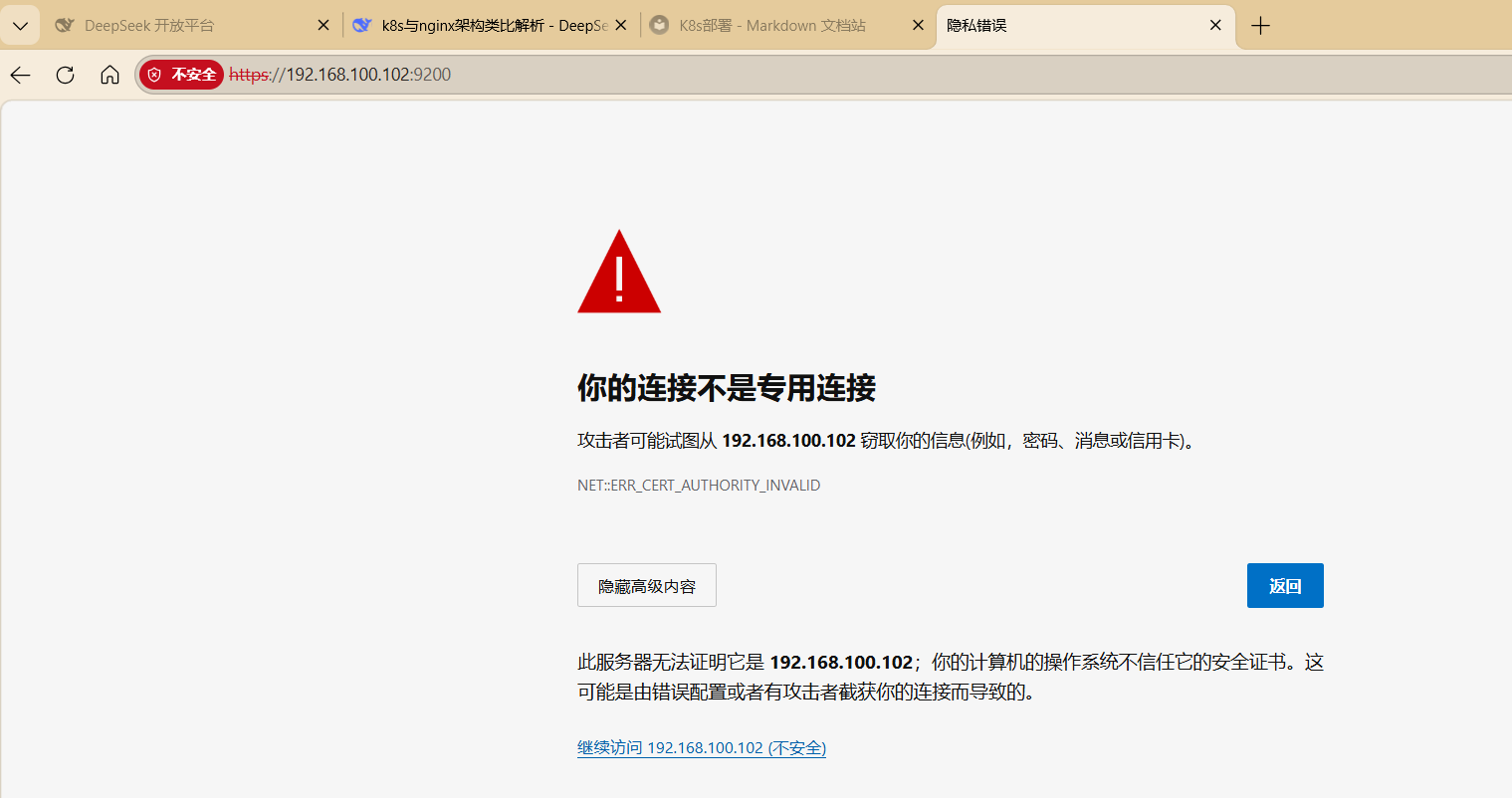1512x798 pixels.
Task: Close the K8s部署 Markdown 文档站 tab
Action: (x=919, y=26)
